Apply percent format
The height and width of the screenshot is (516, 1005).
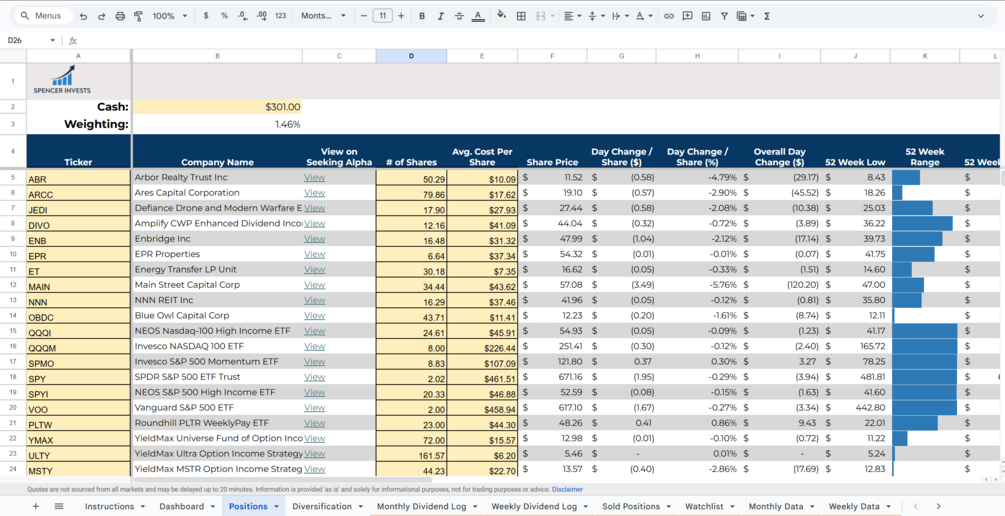pyautogui.click(x=224, y=16)
